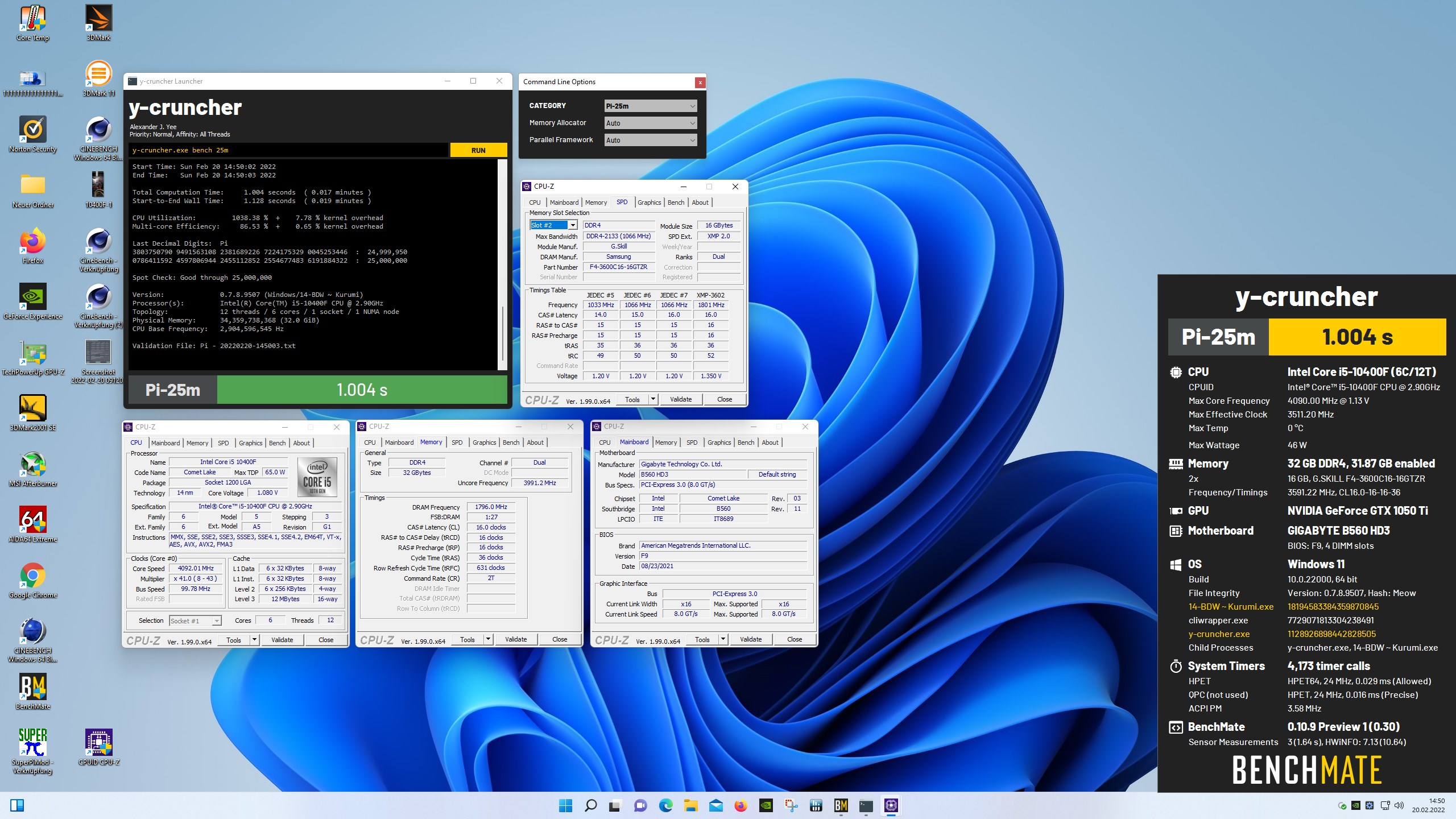Click the Intel Core i5 logo in CPU-Z
The width and height of the screenshot is (1456, 819).
(317, 477)
